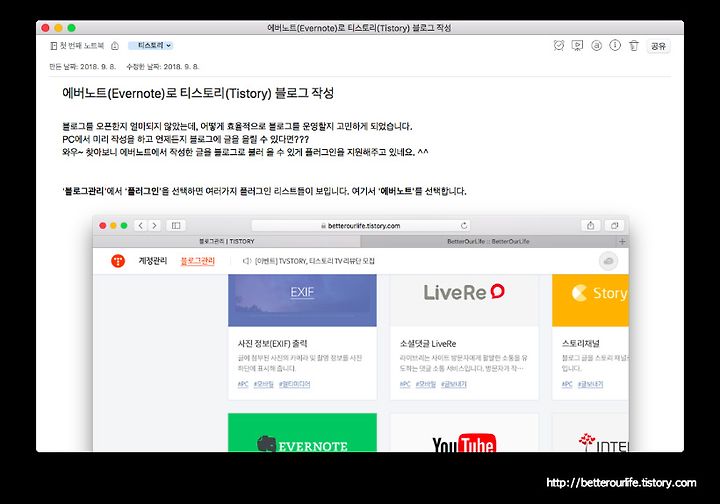Switch to BetterOurLife :: BetterOurLife tab
Viewport: 720px width, 504px height.
(x=488, y=241)
